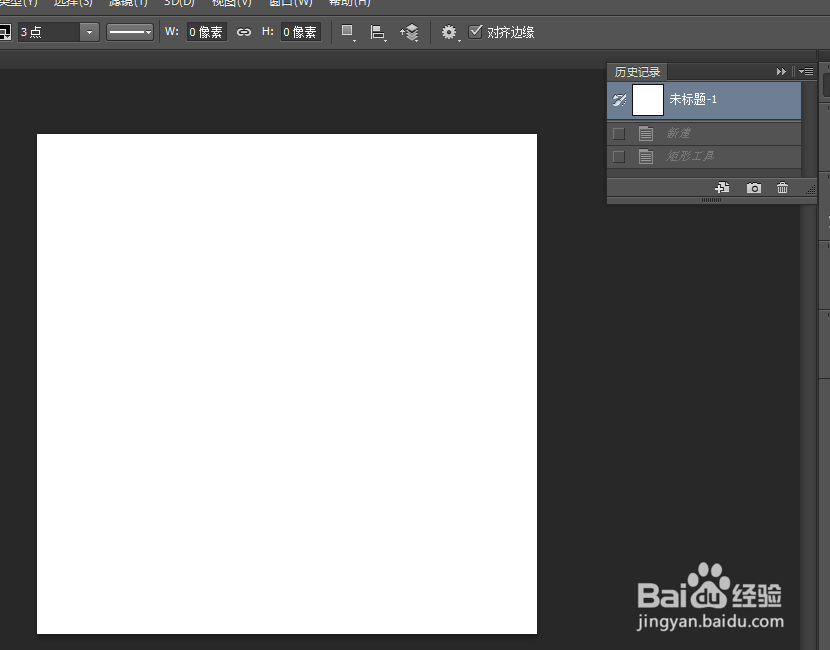Open the 滤镜(T) menu
The height and width of the screenshot is (650, 830).
click(x=128, y=3)
